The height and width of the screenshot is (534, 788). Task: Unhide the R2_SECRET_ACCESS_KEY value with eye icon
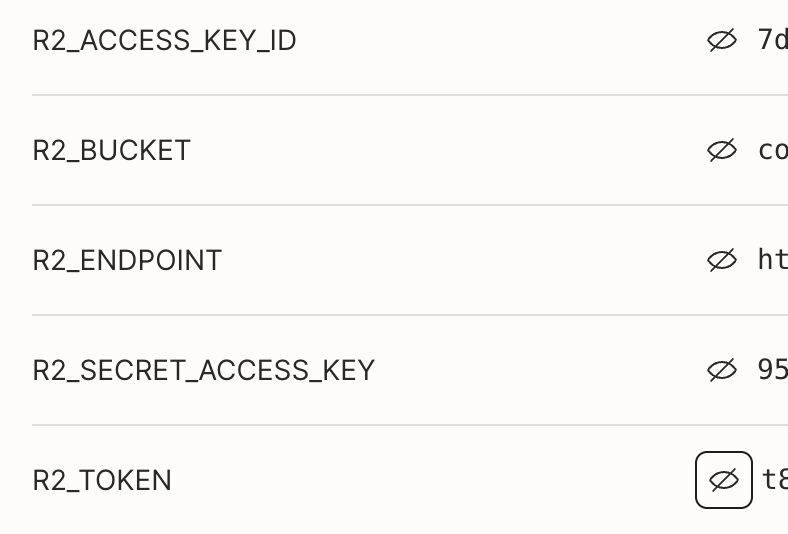tap(722, 370)
